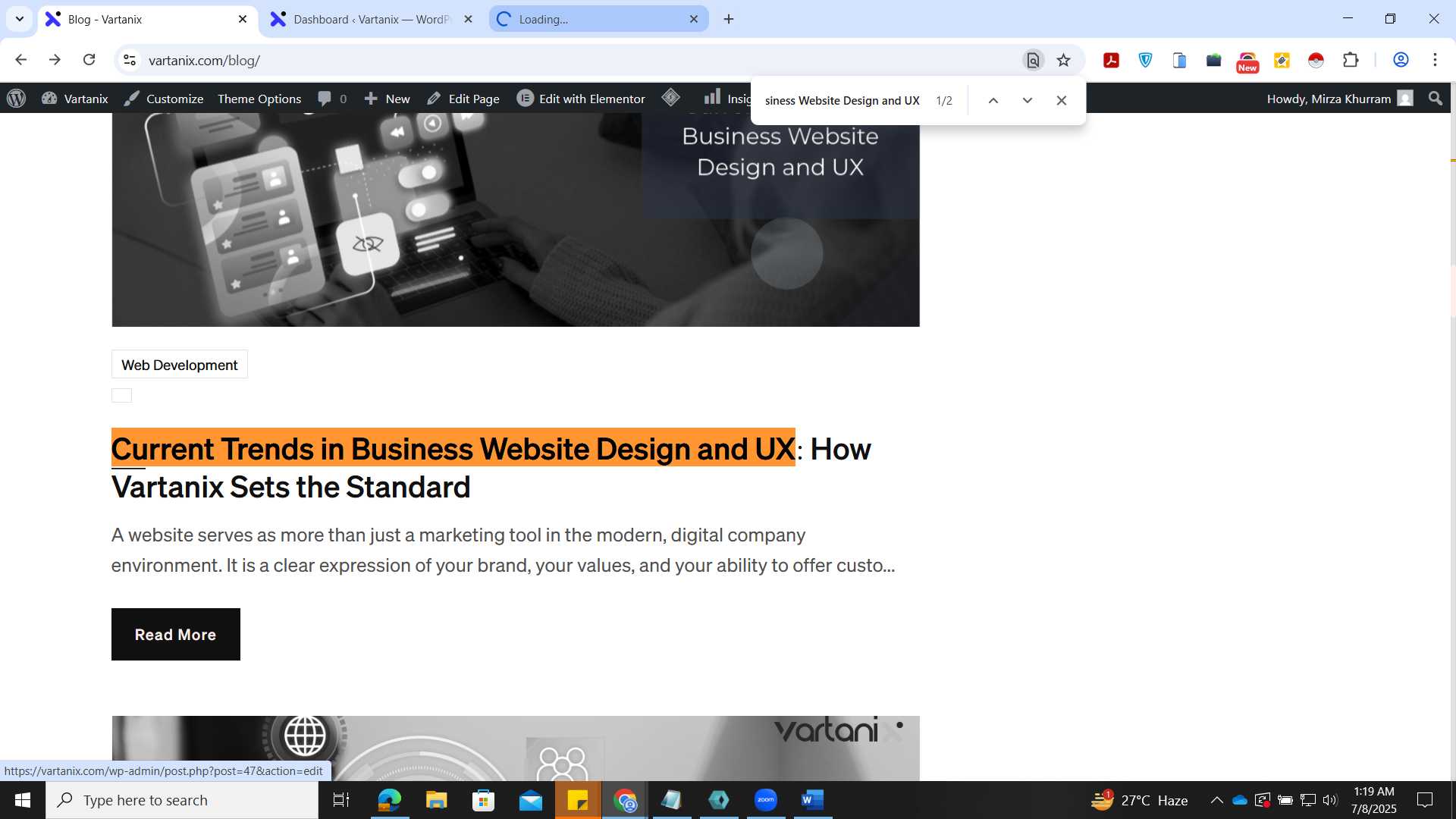Click the admin bar search magnifier icon
Screen dimensions: 1456x819
pos(1435,99)
